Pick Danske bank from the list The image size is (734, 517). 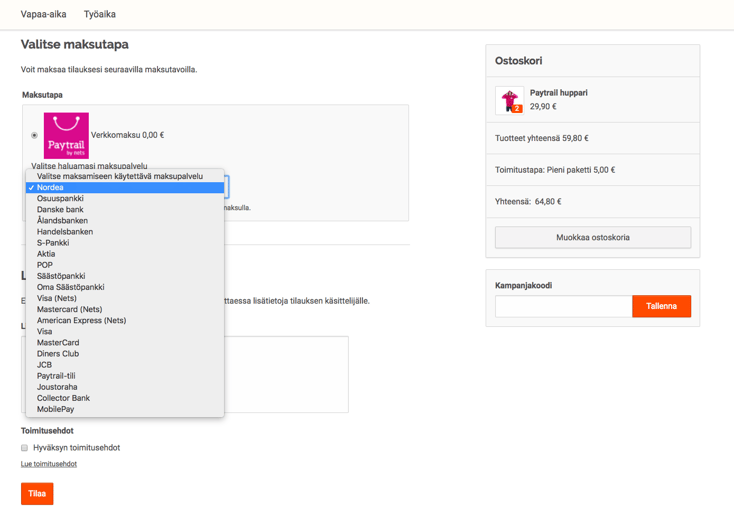coord(125,209)
